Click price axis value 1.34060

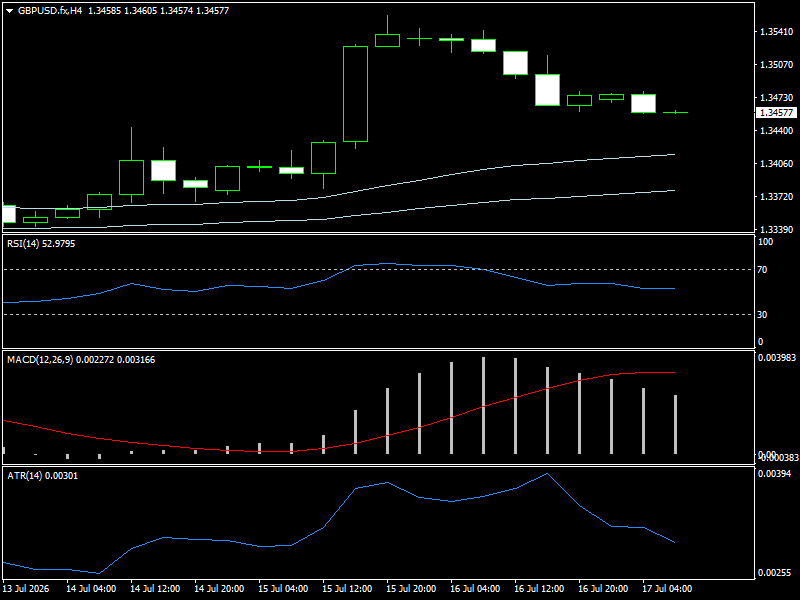(x=777, y=164)
